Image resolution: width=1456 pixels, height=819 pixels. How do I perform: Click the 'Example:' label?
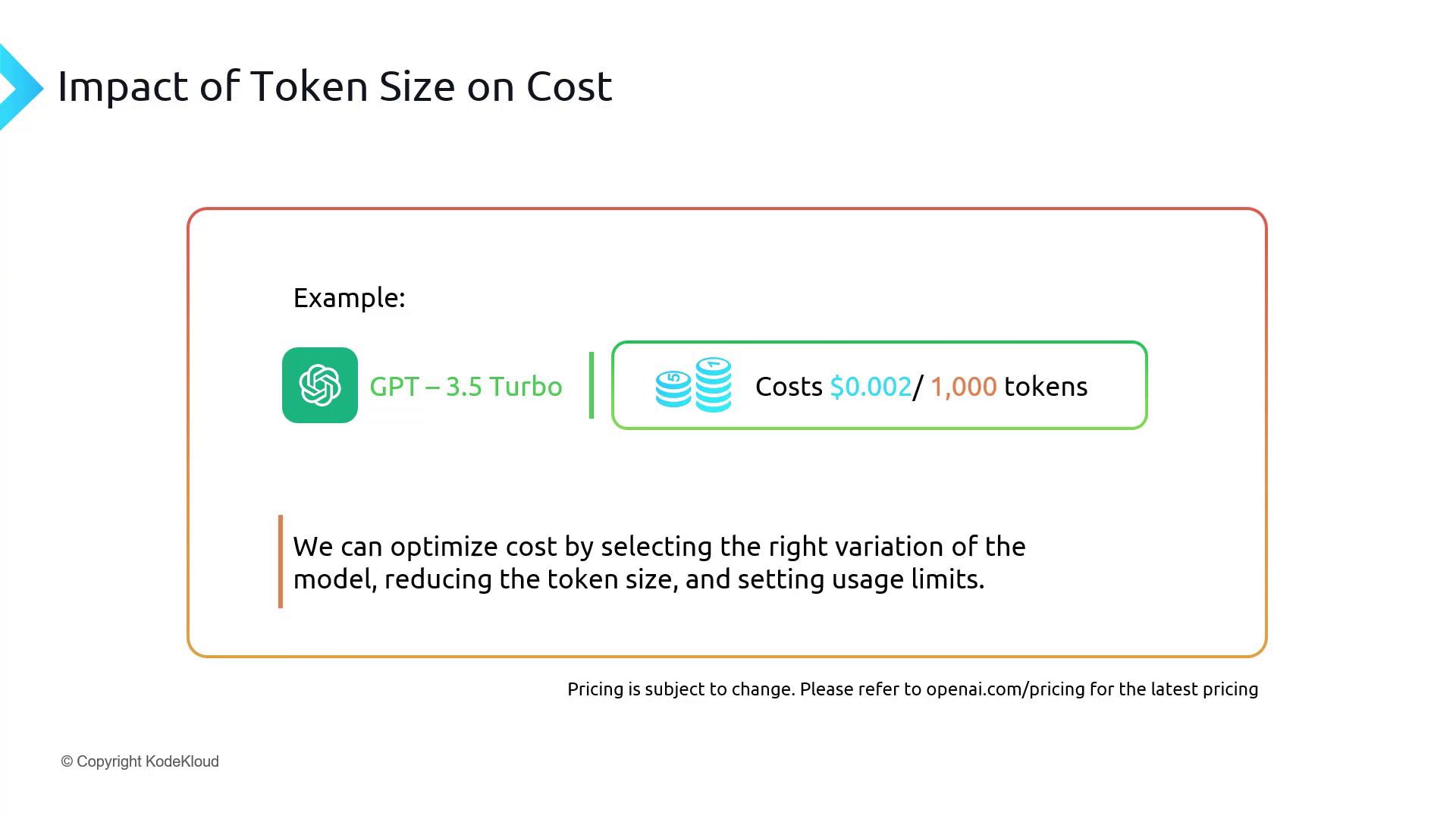point(349,298)
